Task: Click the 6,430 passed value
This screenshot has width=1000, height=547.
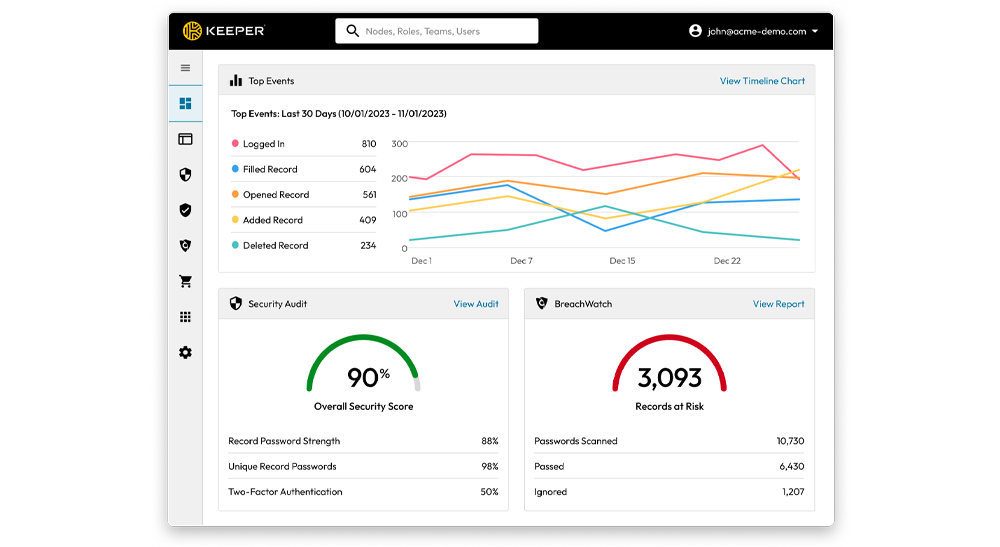Action: 791,467
